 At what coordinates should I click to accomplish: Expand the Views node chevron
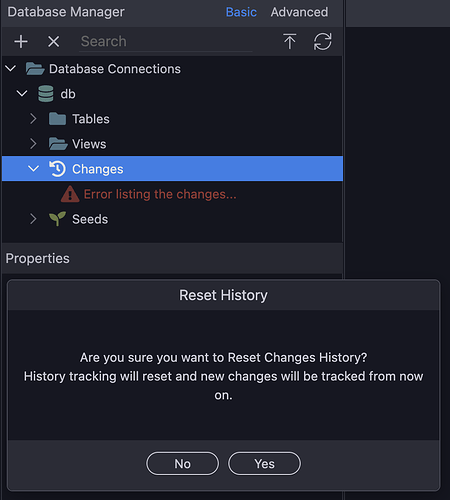[33, 144]
